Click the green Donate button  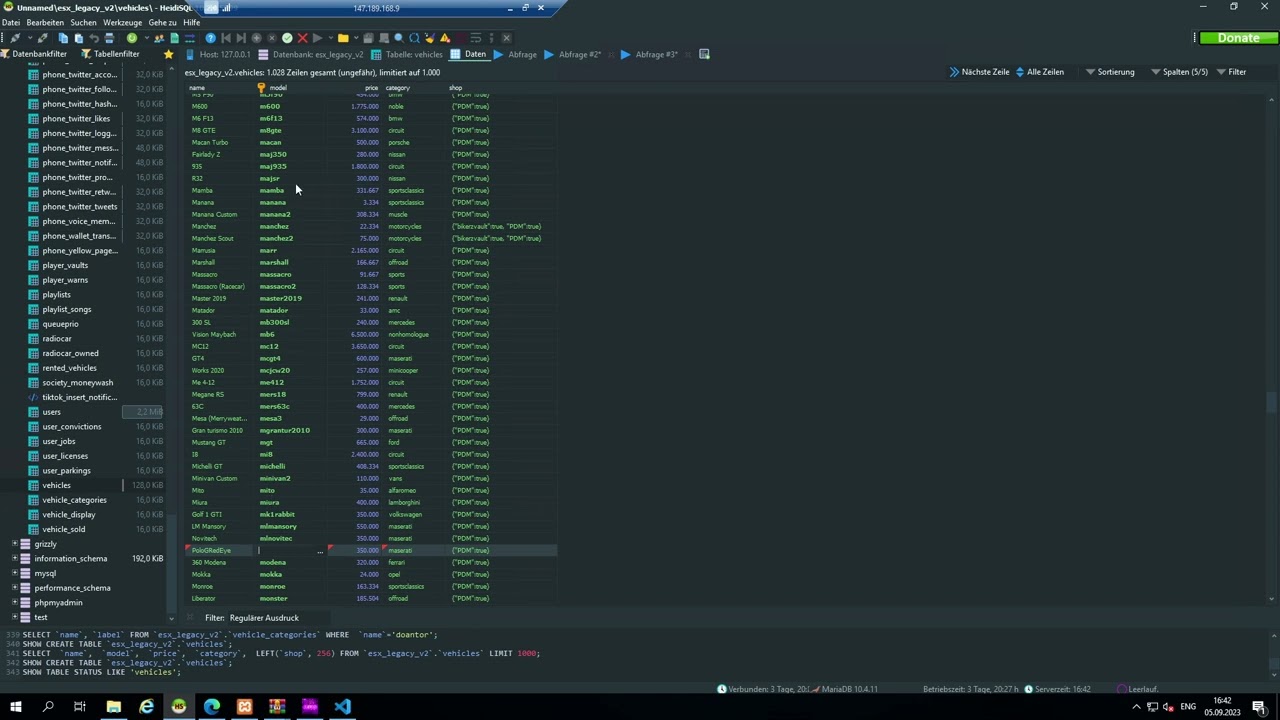point(1238,38)
